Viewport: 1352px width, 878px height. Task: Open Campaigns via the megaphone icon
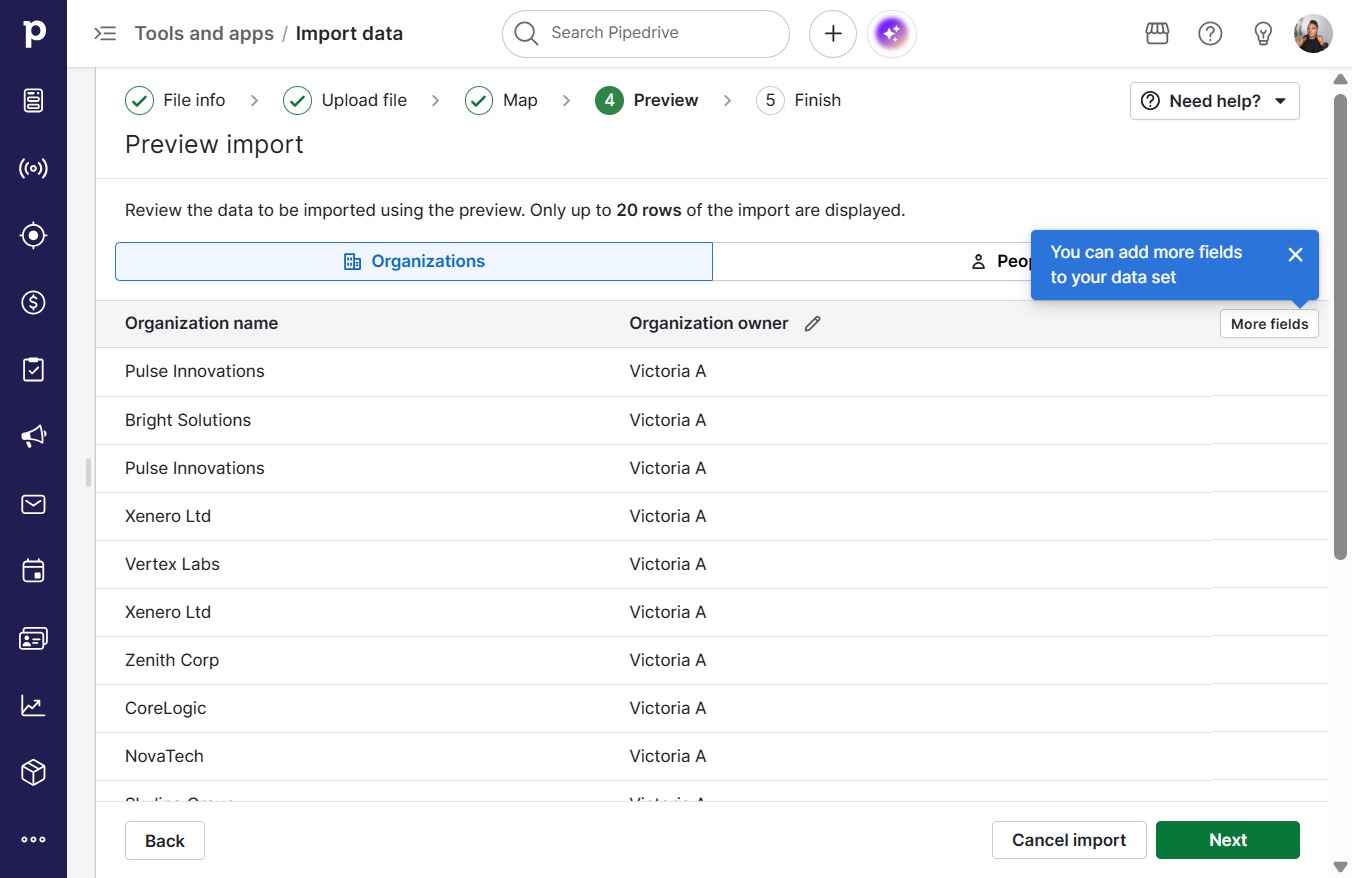[34, 436]
